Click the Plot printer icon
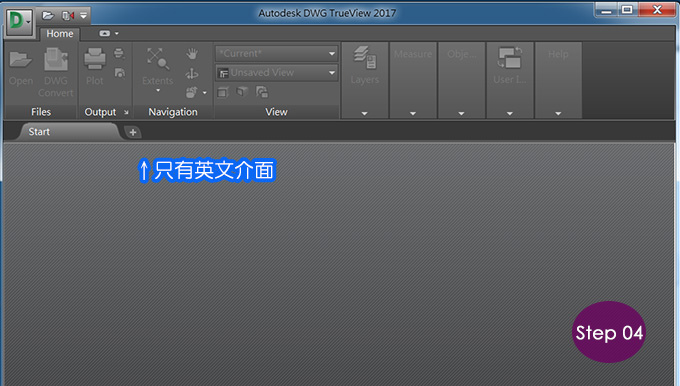The height and width of the screenshot is (386, 680). pos(95,59)
